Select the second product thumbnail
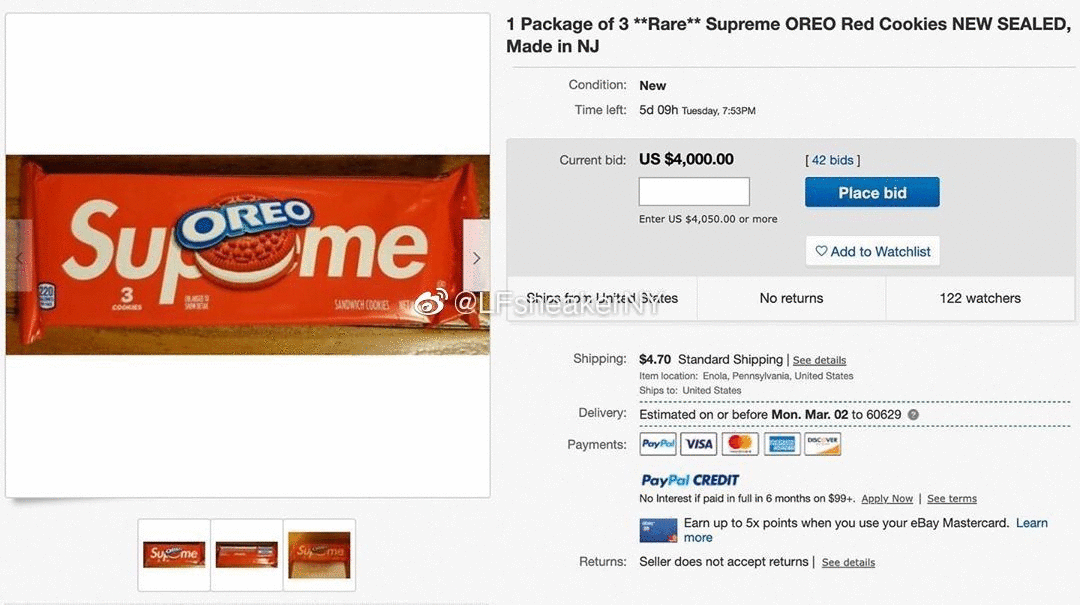Screen dimensions: 1080x605 [247, 554]
